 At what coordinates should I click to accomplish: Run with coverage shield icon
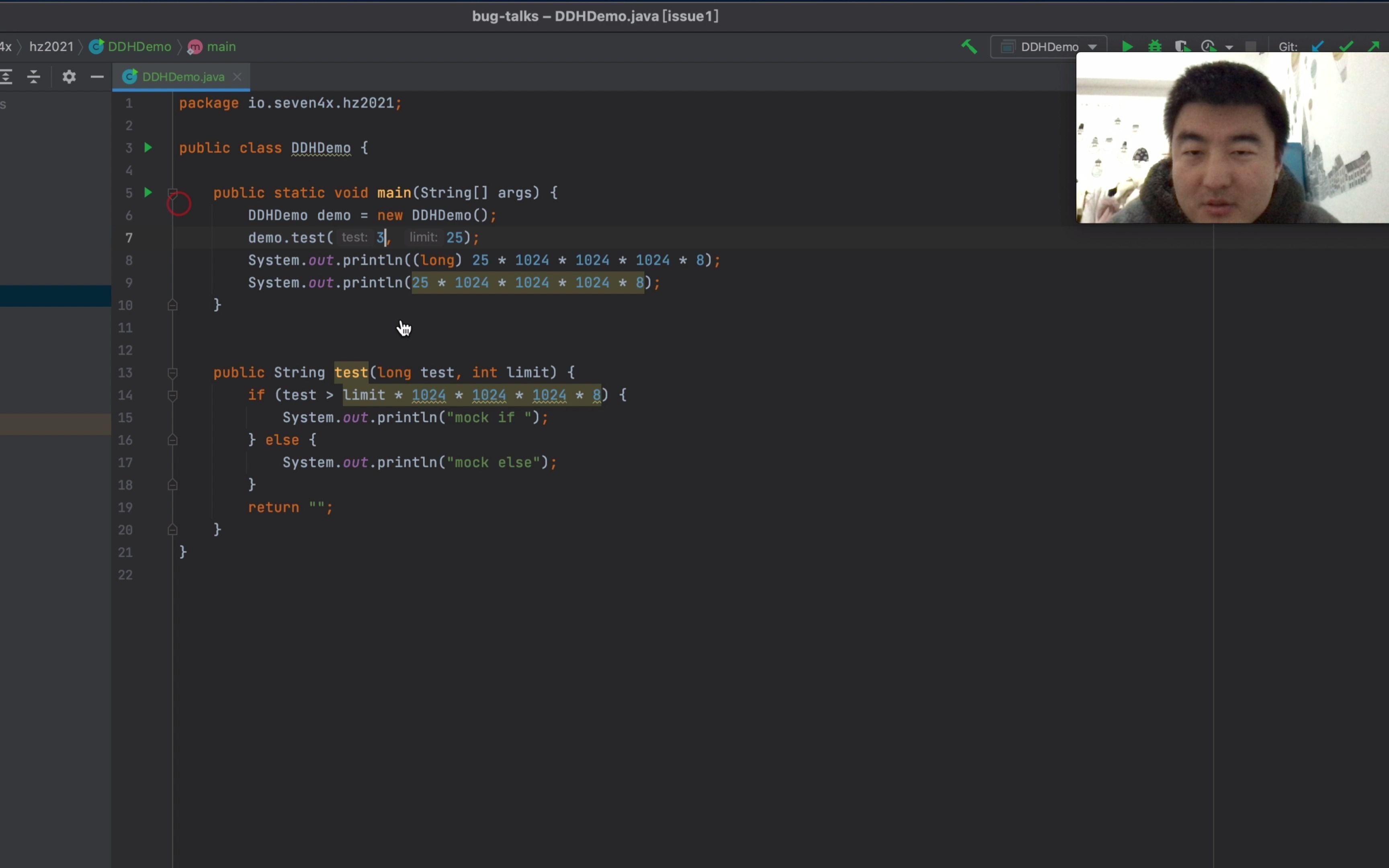(1182, 47)
